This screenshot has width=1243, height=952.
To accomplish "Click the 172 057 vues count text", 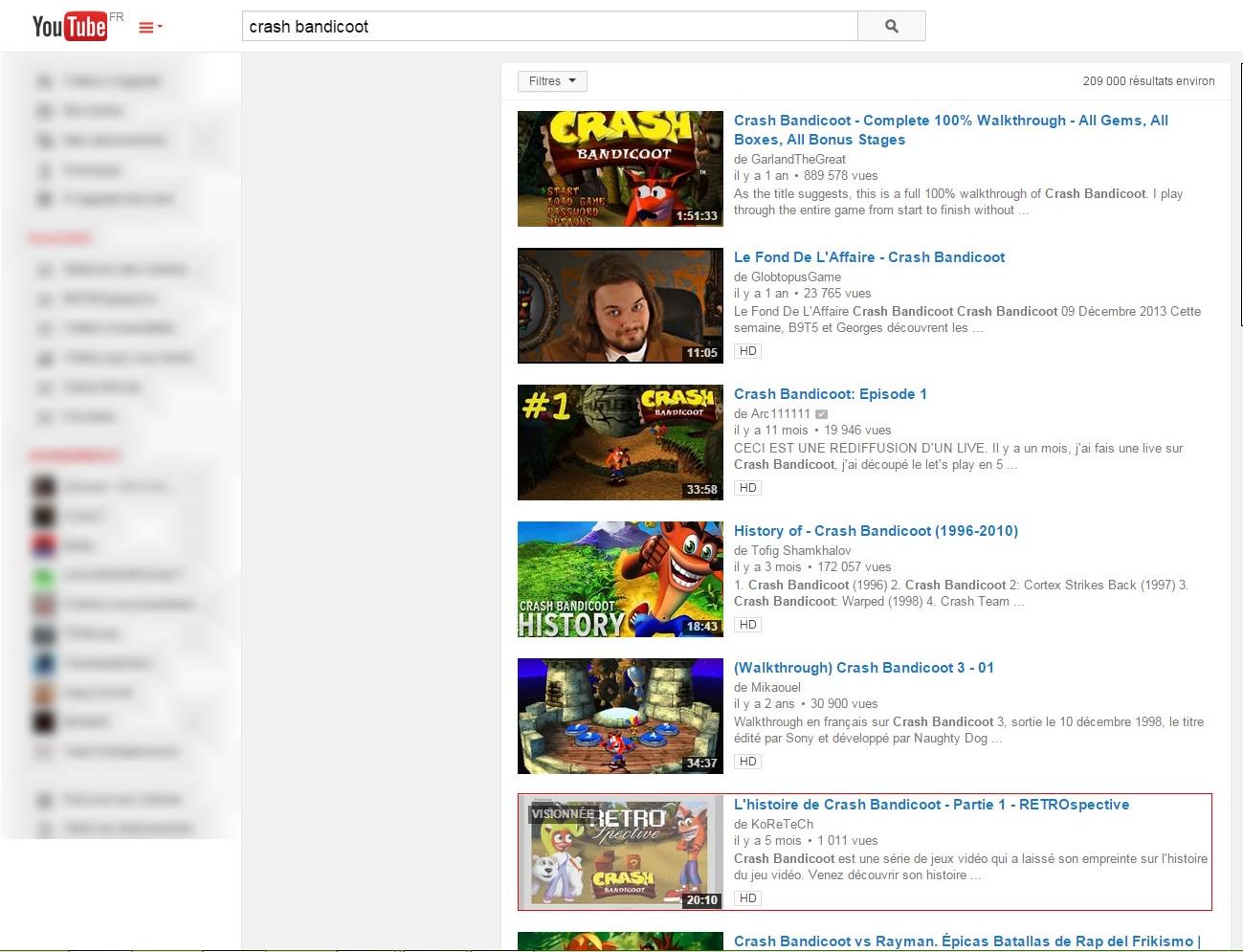I will click(x=854, y=567).
